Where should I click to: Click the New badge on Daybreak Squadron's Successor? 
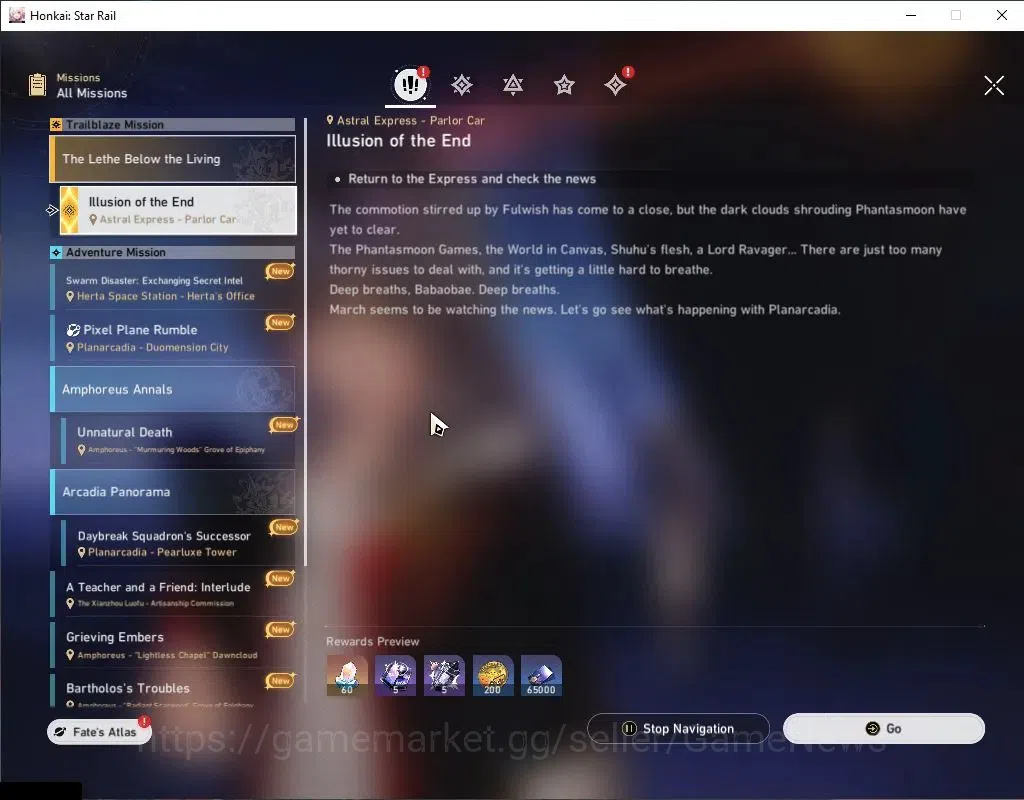pyautogui.click(x=284, y=526)
